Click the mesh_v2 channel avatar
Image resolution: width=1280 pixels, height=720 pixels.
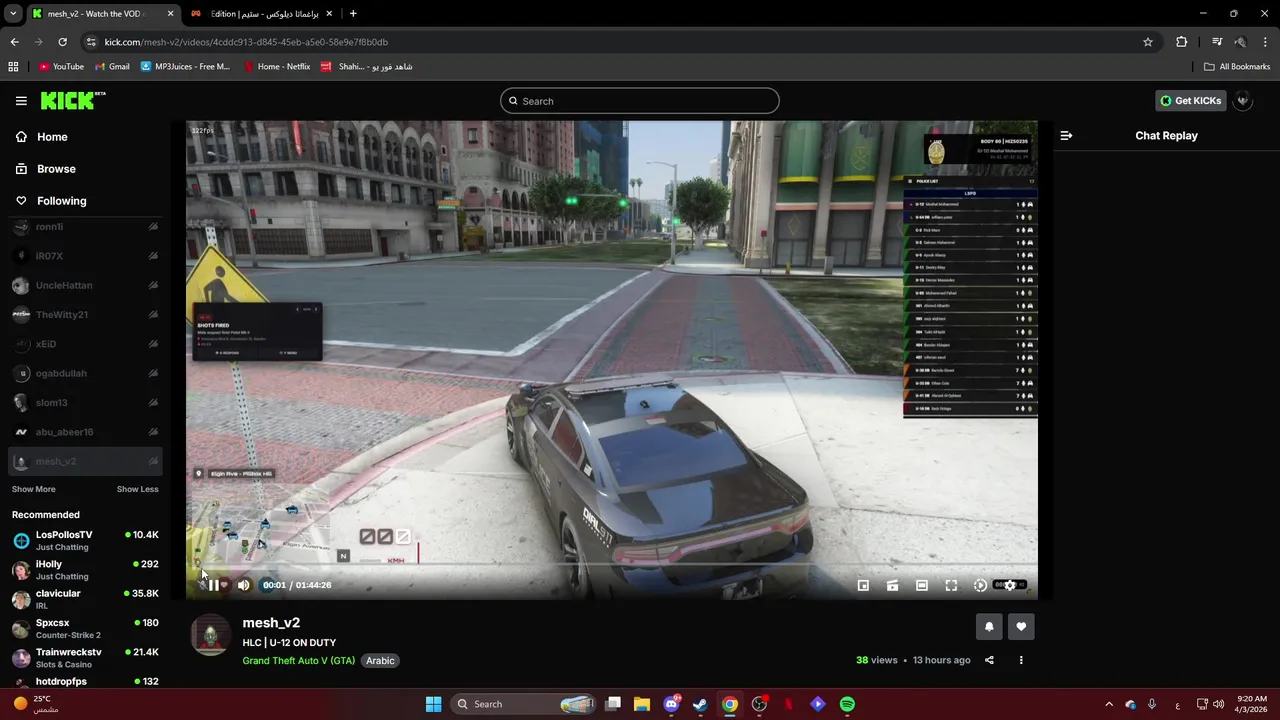pyautogui.click(x=210, y=635)
